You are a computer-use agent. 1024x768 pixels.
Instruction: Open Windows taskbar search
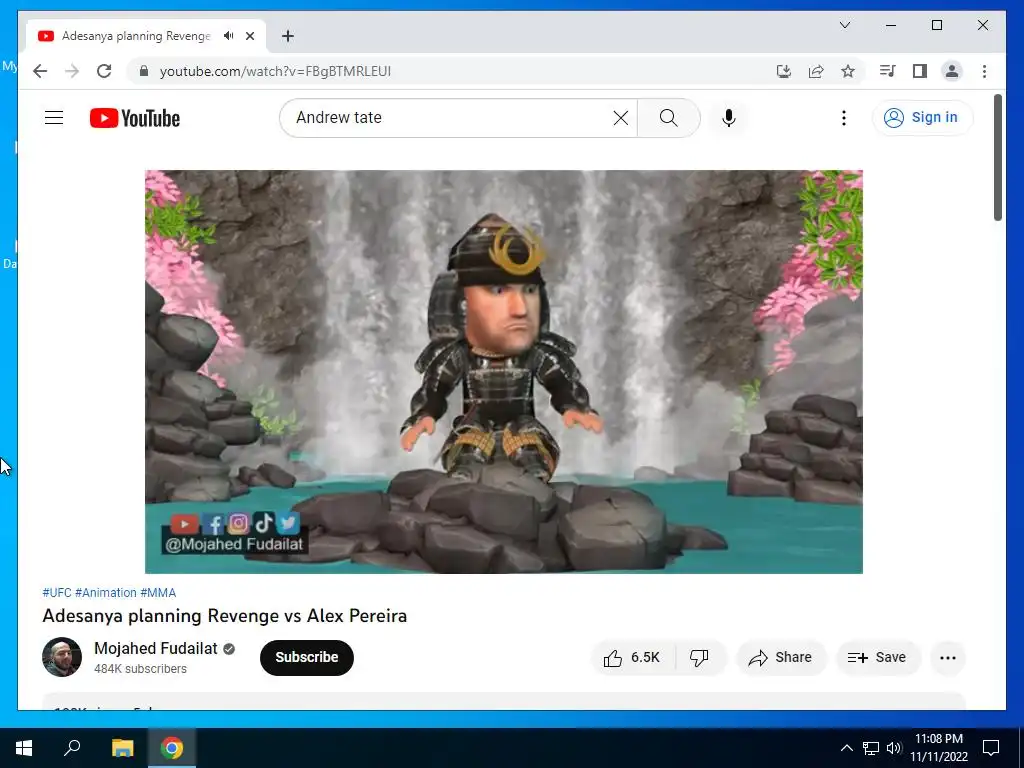click(72, 748)
